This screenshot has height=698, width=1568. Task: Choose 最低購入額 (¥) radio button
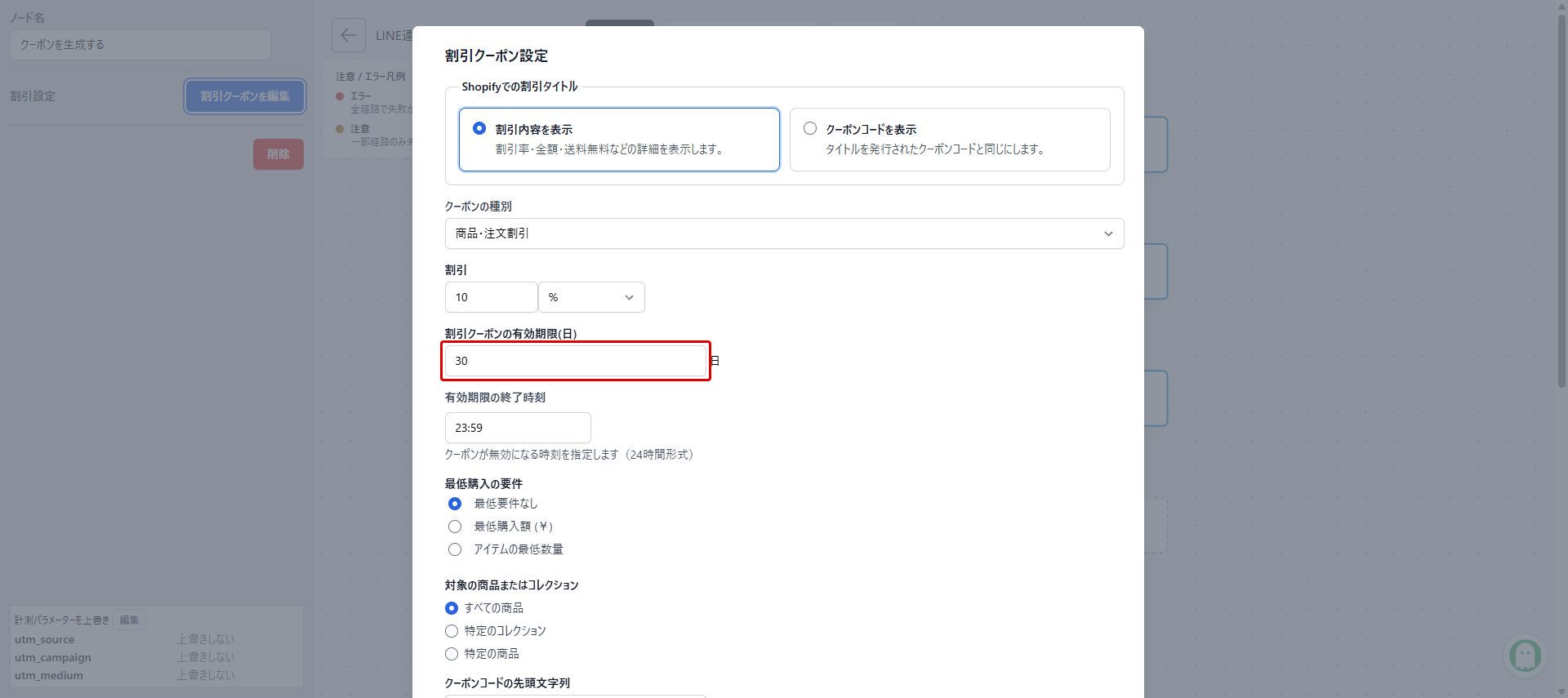pos(455,527)
